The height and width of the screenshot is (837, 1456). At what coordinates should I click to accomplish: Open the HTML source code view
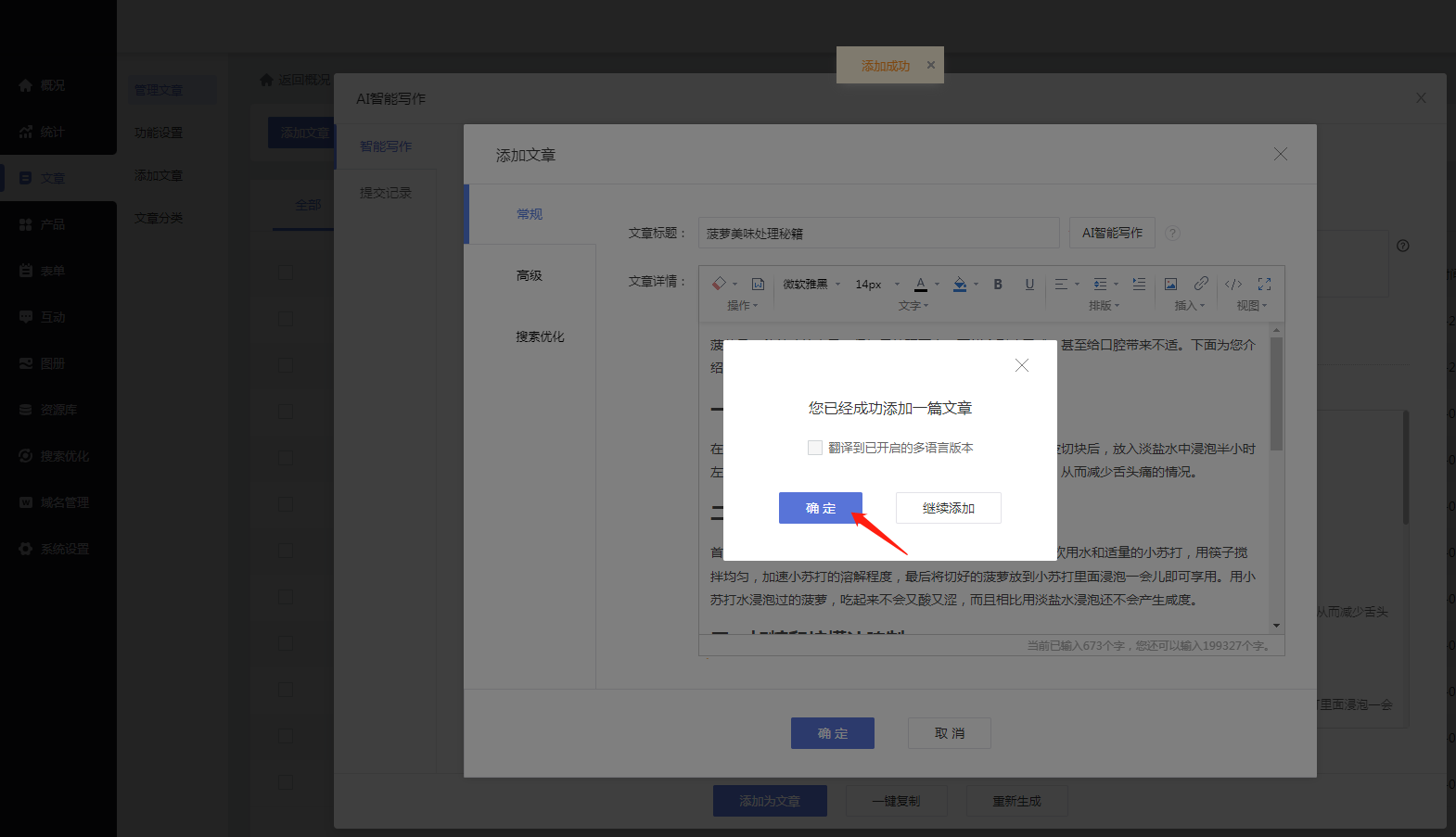tap(1233, 284)
